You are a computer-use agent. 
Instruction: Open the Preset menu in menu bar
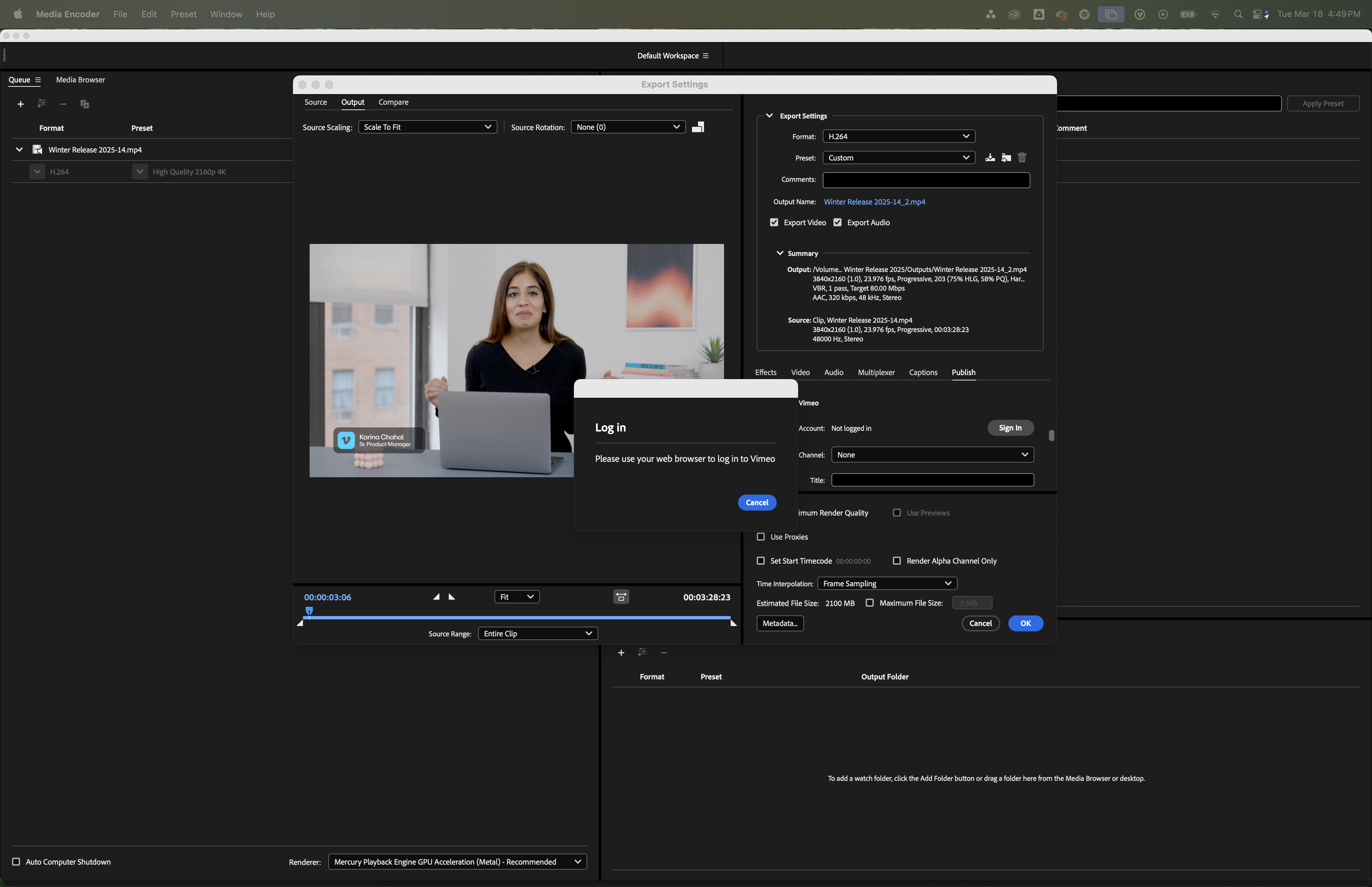[183, 14]
